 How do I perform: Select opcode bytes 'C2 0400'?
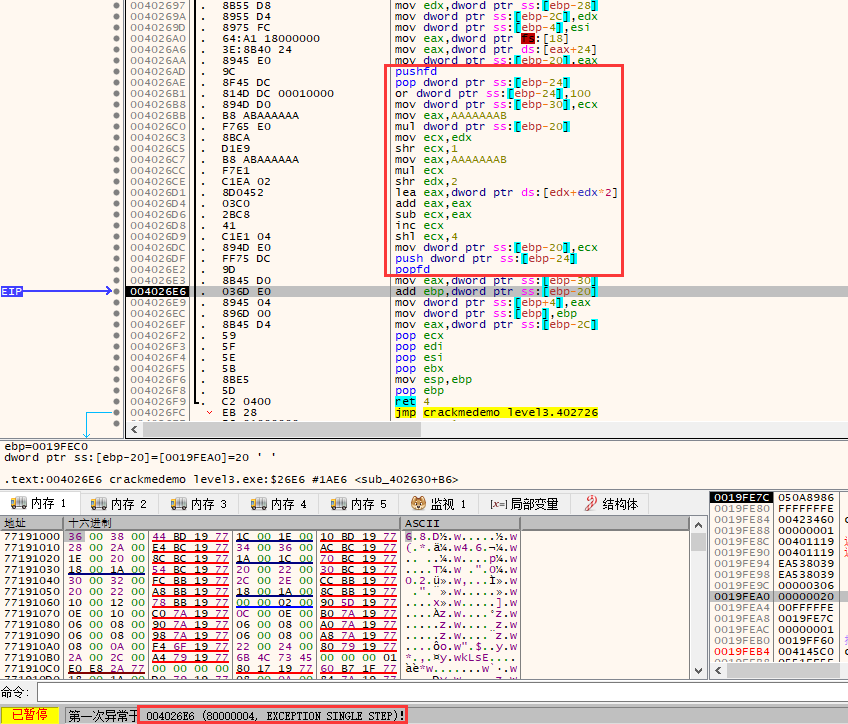247,401
